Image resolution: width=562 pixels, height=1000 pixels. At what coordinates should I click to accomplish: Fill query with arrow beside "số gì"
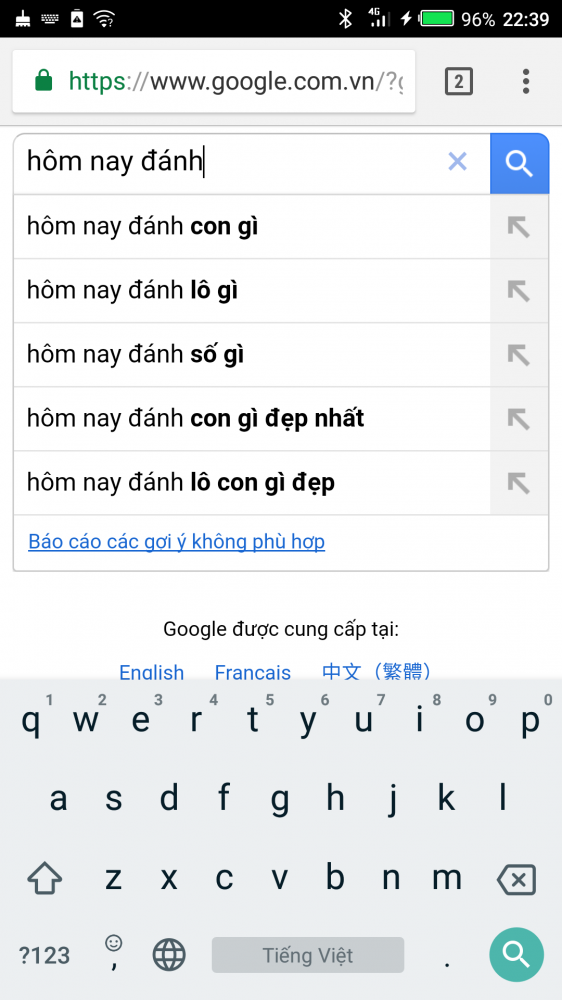(519, 355)
